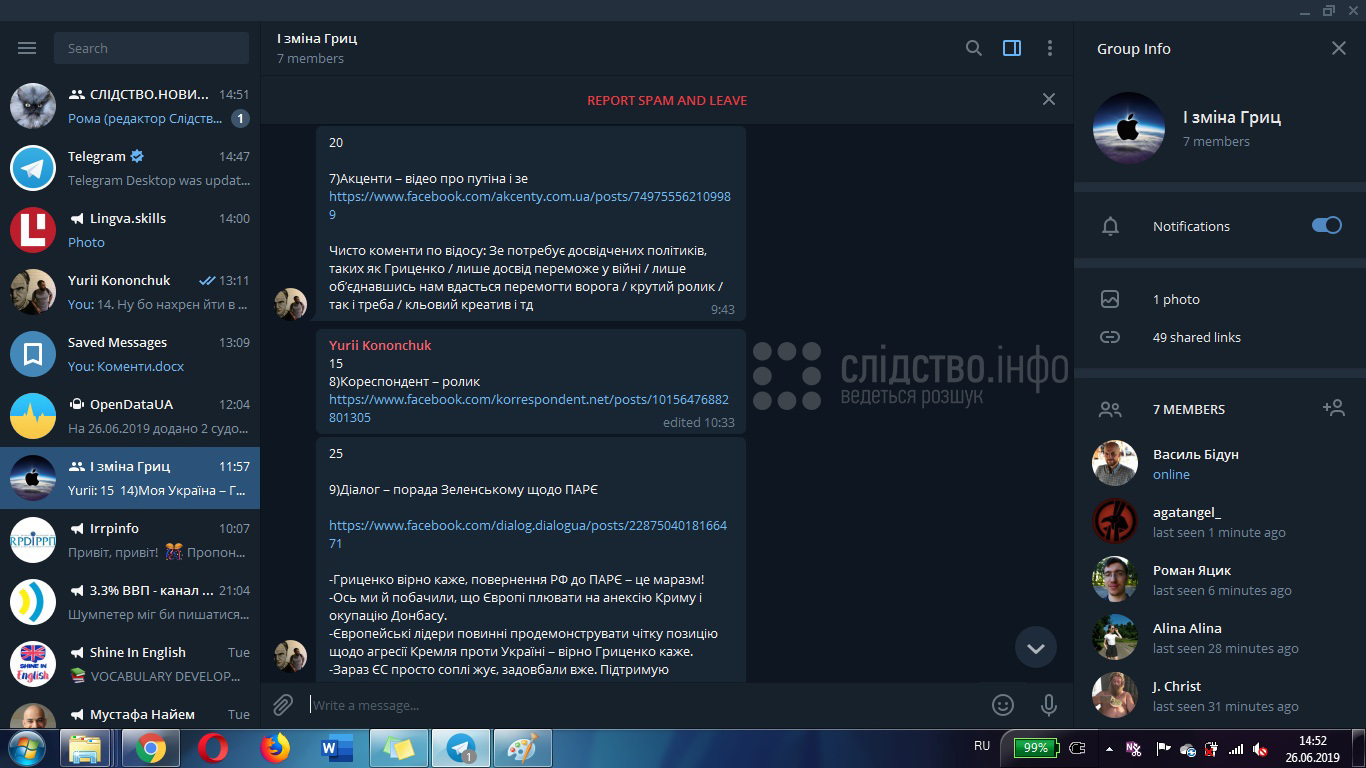
Task: Toggle the group info side panel icon
Action: pyautogui.click(x=1012, y=48)
